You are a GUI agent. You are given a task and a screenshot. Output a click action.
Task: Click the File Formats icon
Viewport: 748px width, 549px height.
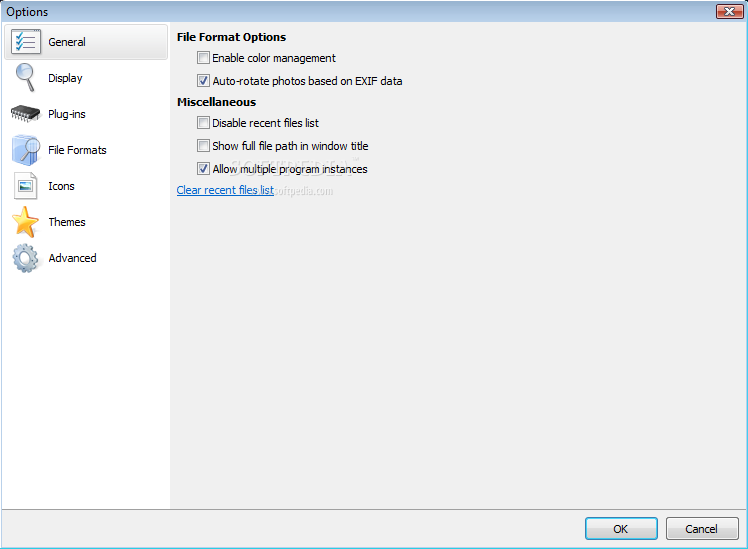[26, 150]
